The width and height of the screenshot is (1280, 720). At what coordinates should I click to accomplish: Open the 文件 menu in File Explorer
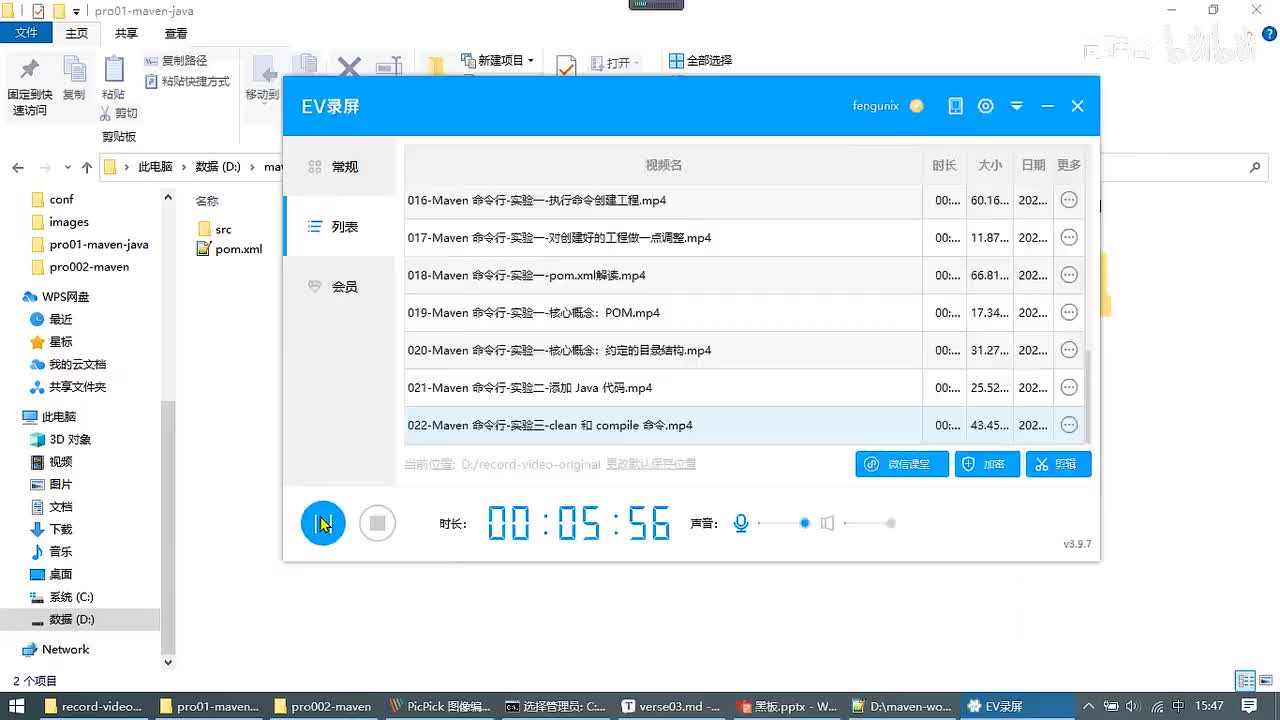tap(26, 33)
